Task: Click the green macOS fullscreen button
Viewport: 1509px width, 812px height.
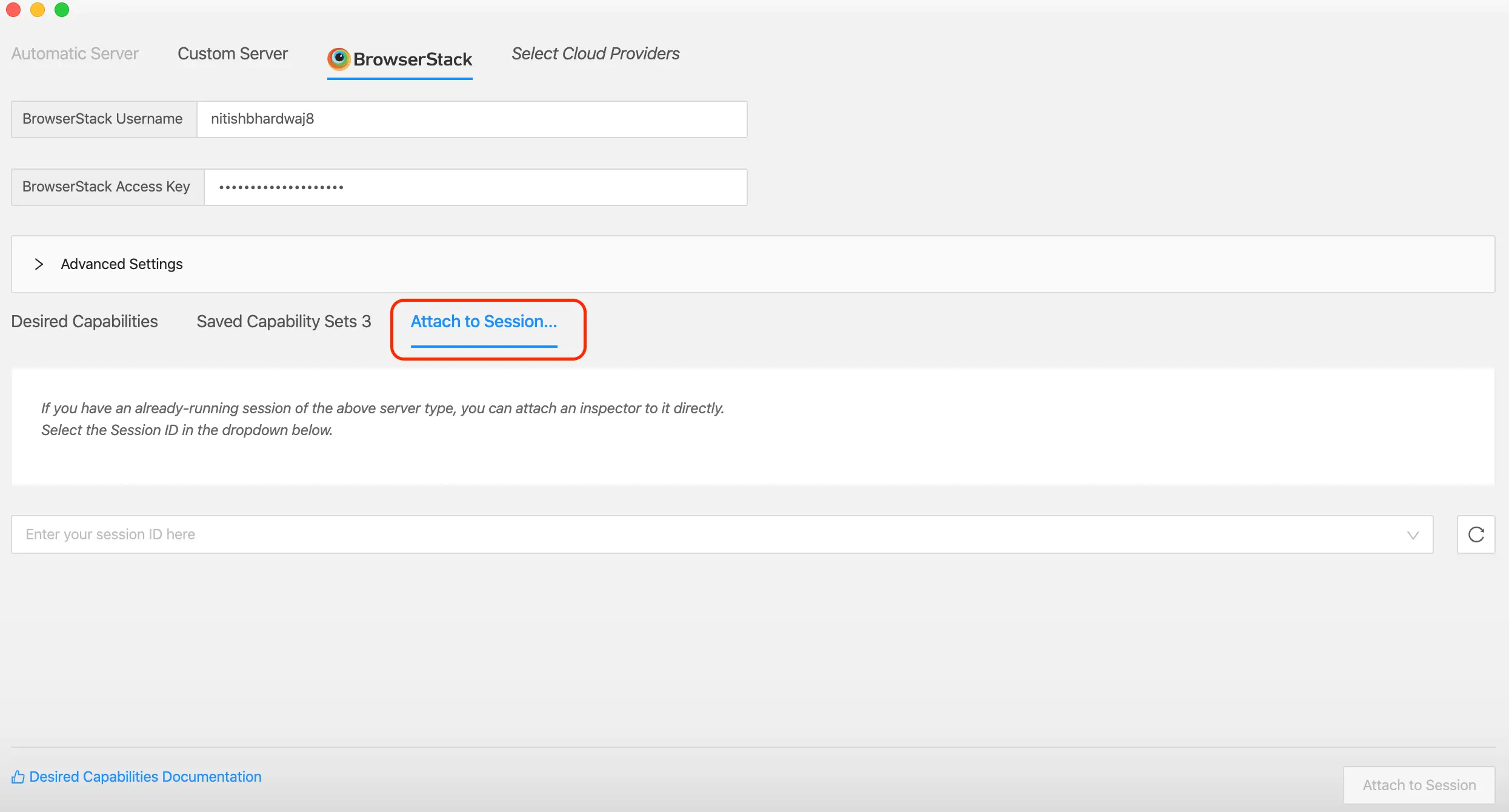Action: 62,9
